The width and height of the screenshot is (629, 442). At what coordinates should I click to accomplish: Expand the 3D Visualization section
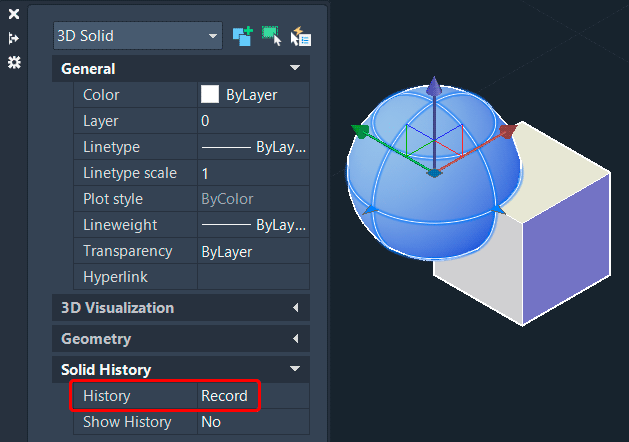coord(296,308)
